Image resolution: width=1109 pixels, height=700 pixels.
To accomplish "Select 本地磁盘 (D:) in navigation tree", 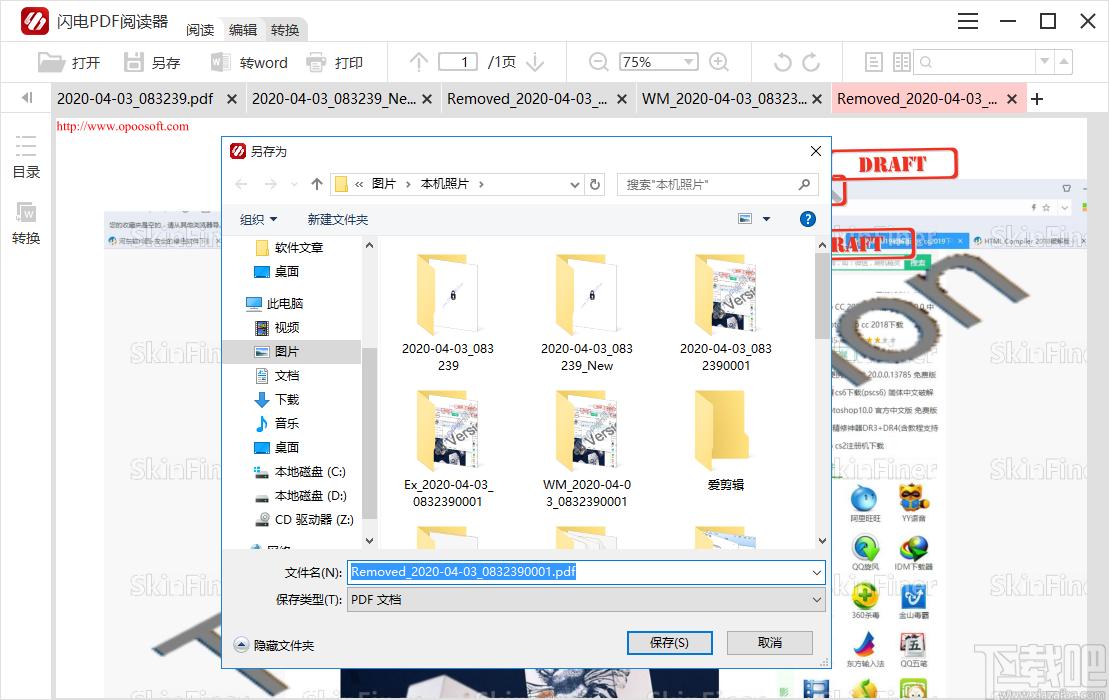I will 300,496.
